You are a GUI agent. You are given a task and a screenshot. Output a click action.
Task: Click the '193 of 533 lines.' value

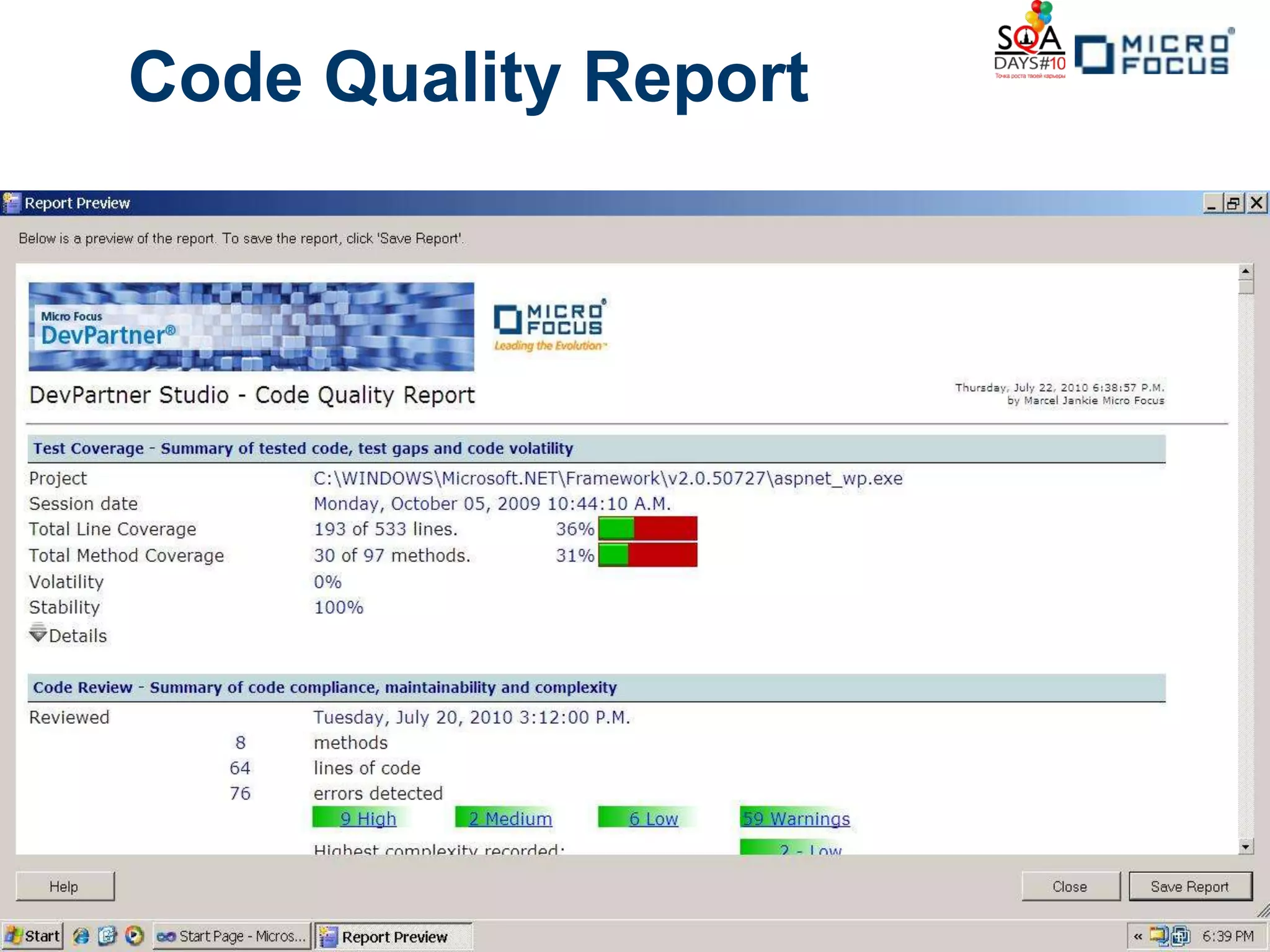385,529
